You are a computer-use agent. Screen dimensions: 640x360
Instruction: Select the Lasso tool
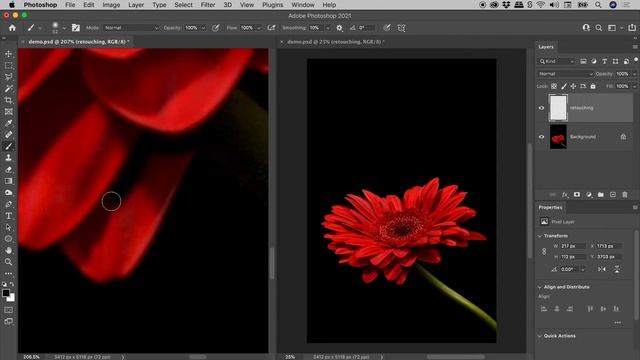click(x=8, y=77)
